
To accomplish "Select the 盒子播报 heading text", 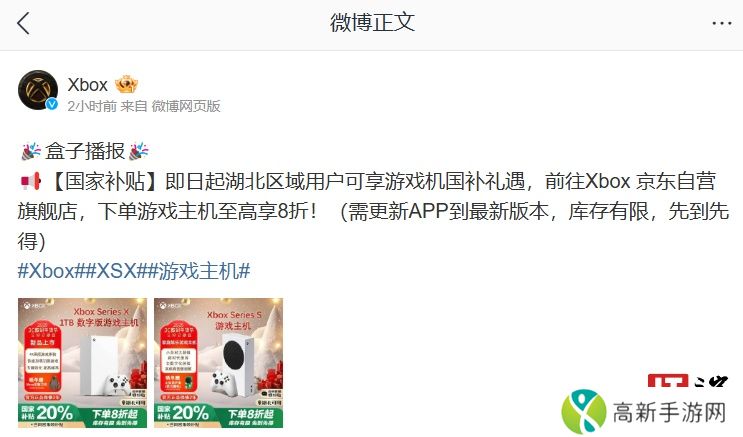I will click(x=85, y=152).
